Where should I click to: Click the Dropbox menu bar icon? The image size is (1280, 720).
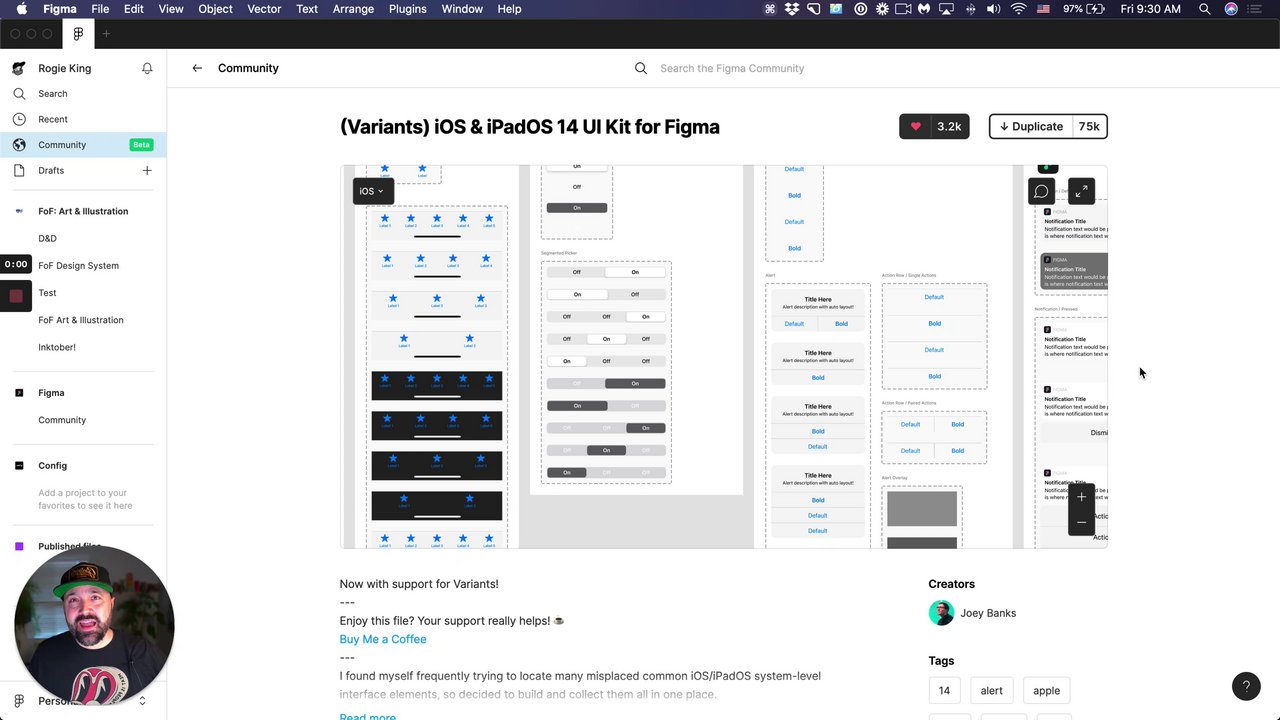click(792, 9)
